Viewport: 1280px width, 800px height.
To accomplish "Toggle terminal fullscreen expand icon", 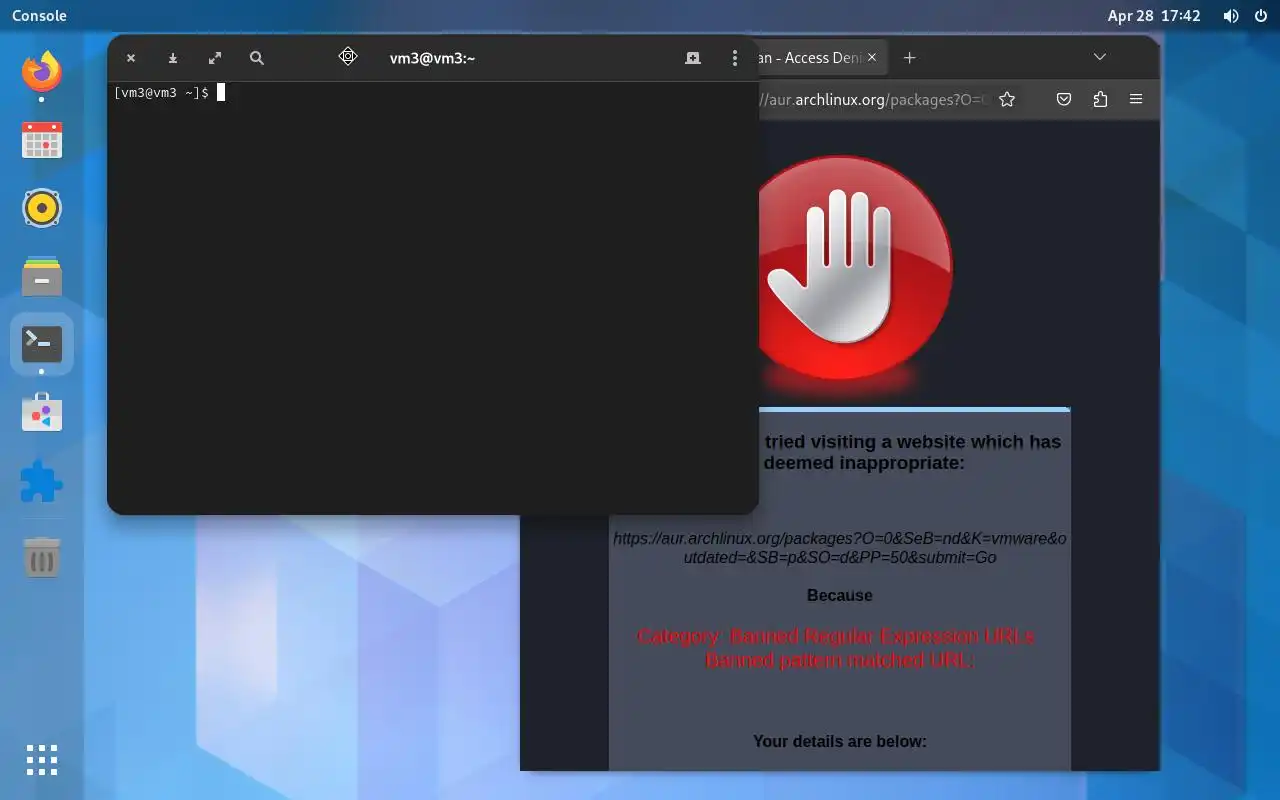I will click(x=215, y=58).
